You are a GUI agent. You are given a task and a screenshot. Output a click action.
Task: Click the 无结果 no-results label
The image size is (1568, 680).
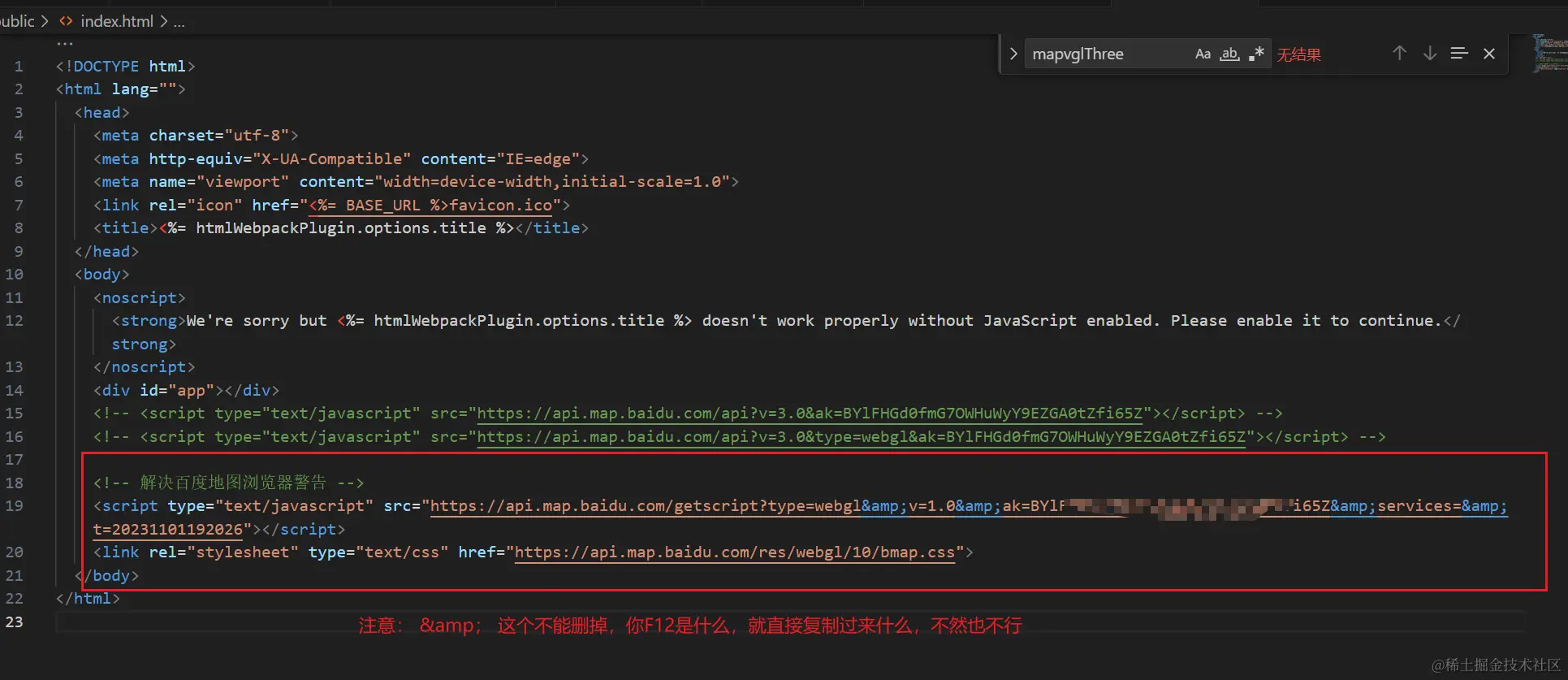1298,54
